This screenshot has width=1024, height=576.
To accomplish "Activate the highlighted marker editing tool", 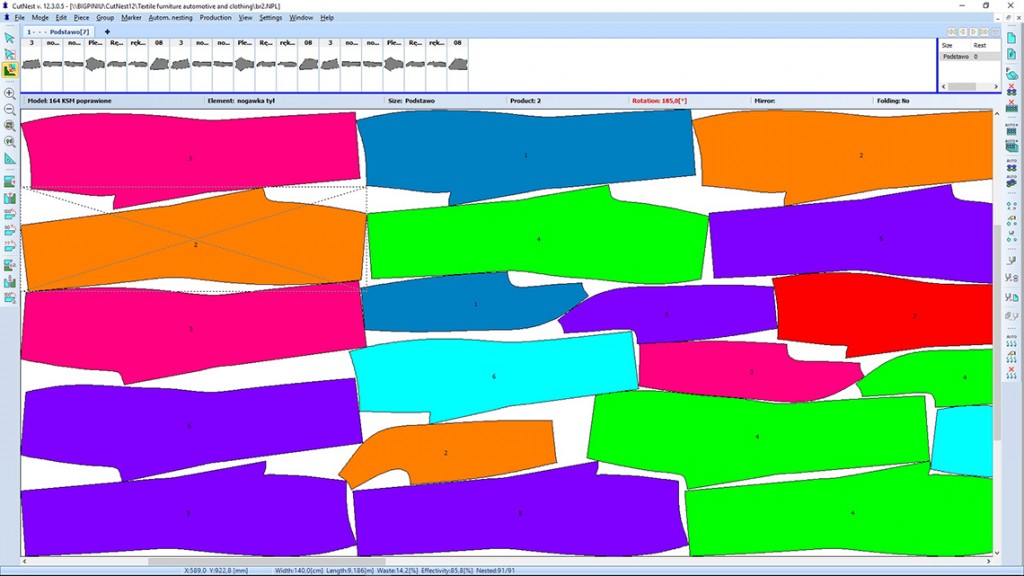I will 10,70.
